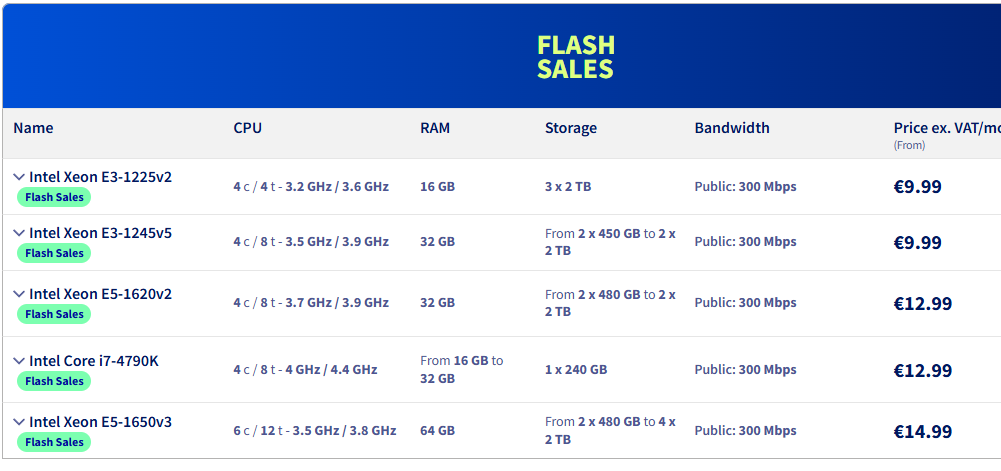Viewport: 1001px width, 471px height.
Task: Expand the Intel Xeon E5-1650v3 row chevron
Action: [x=19, y=422]
